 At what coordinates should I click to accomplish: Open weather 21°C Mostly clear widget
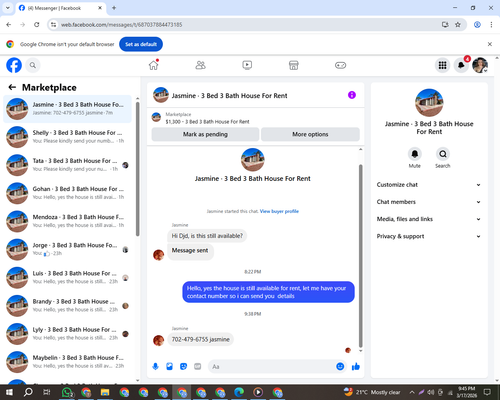(x=372, y=392)
